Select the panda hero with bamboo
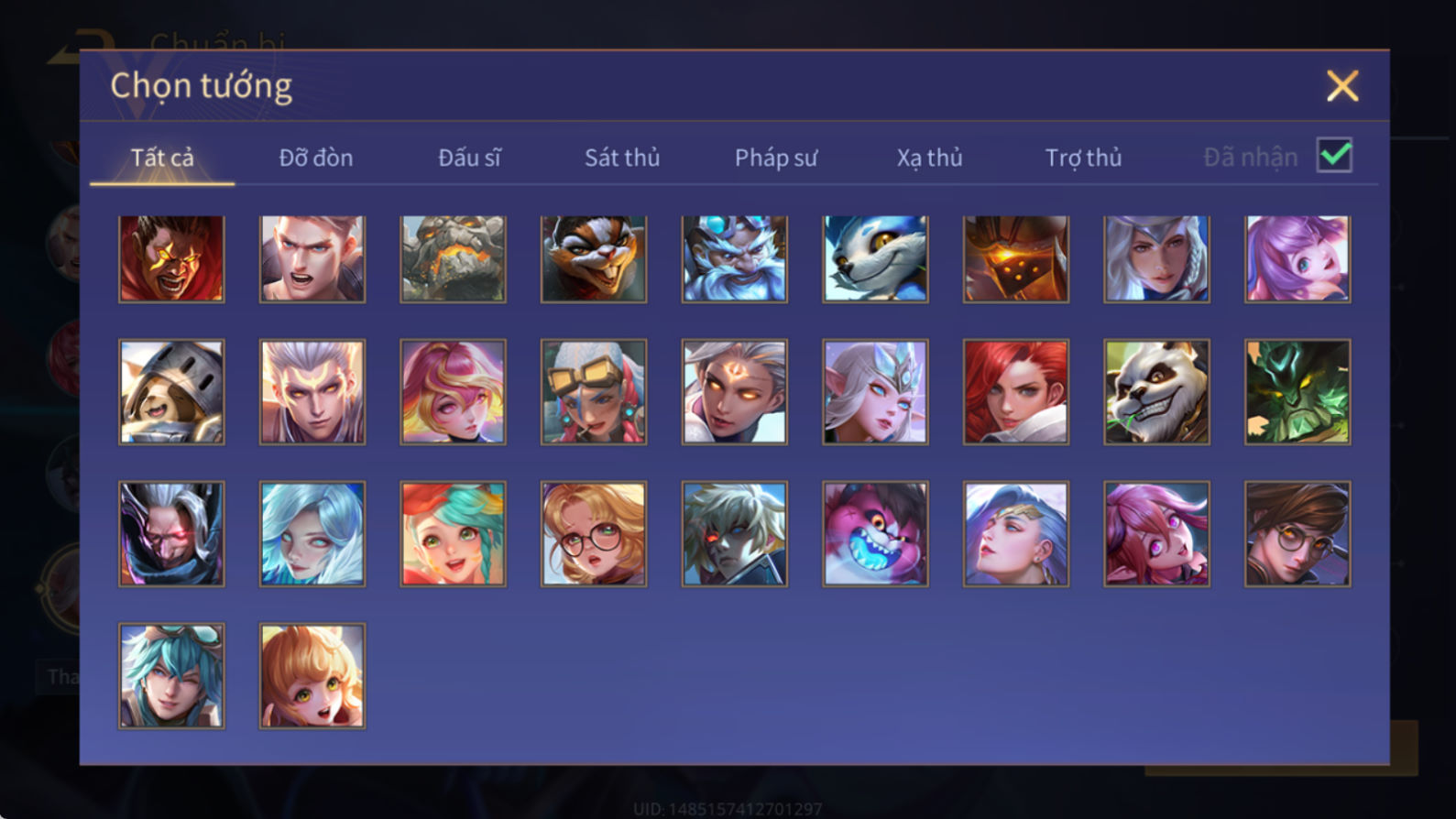 tap(1156, 392)
